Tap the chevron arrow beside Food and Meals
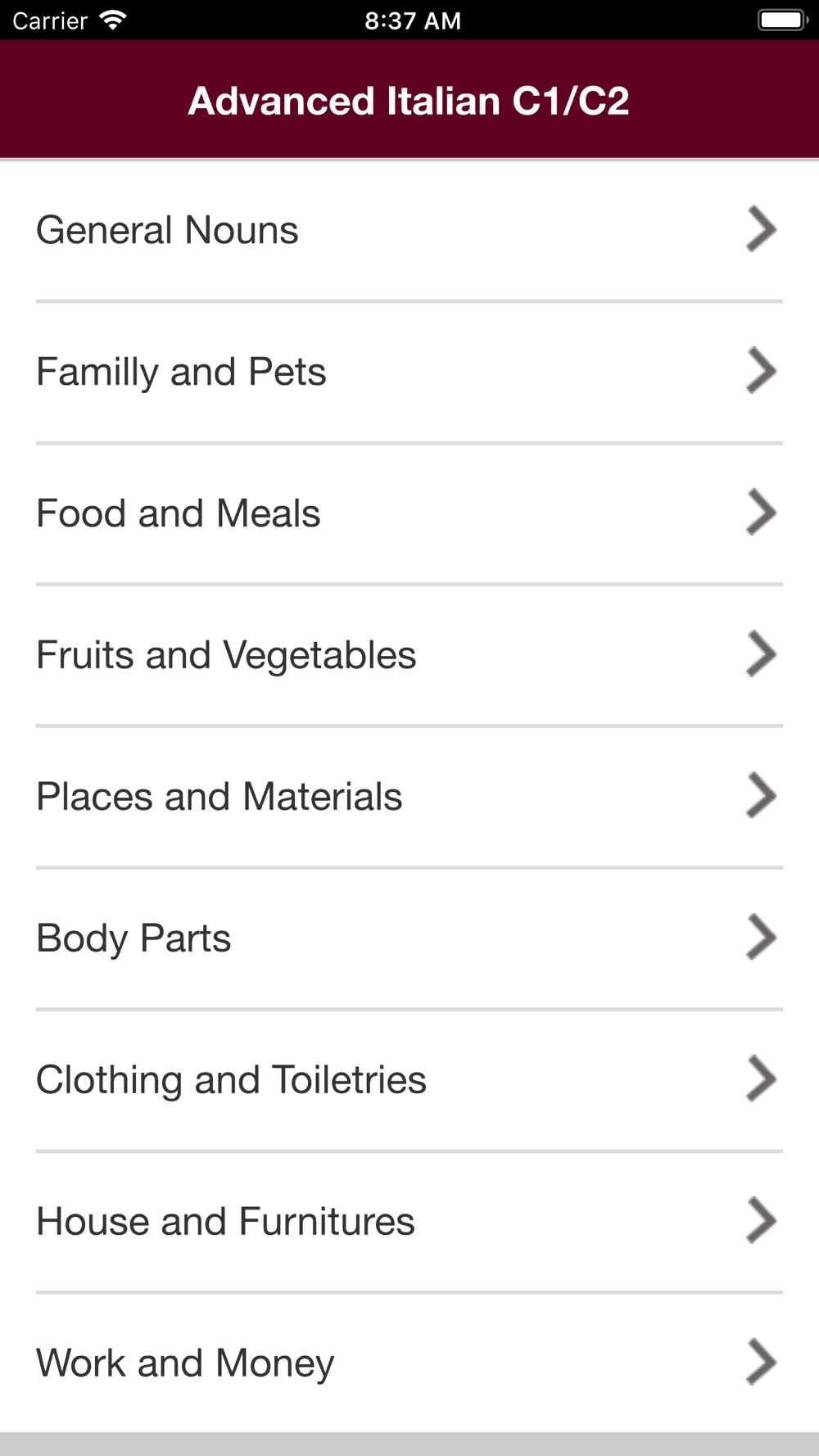Image resolution: width=819 pixels, height=1456 pixels. [x=761, y=513]
